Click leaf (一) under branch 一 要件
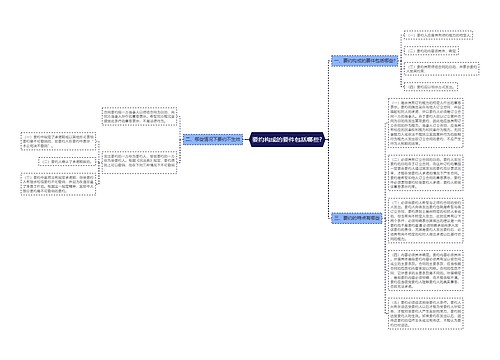The height and width of the screenshot is (360, 500). tap(438, 35)
